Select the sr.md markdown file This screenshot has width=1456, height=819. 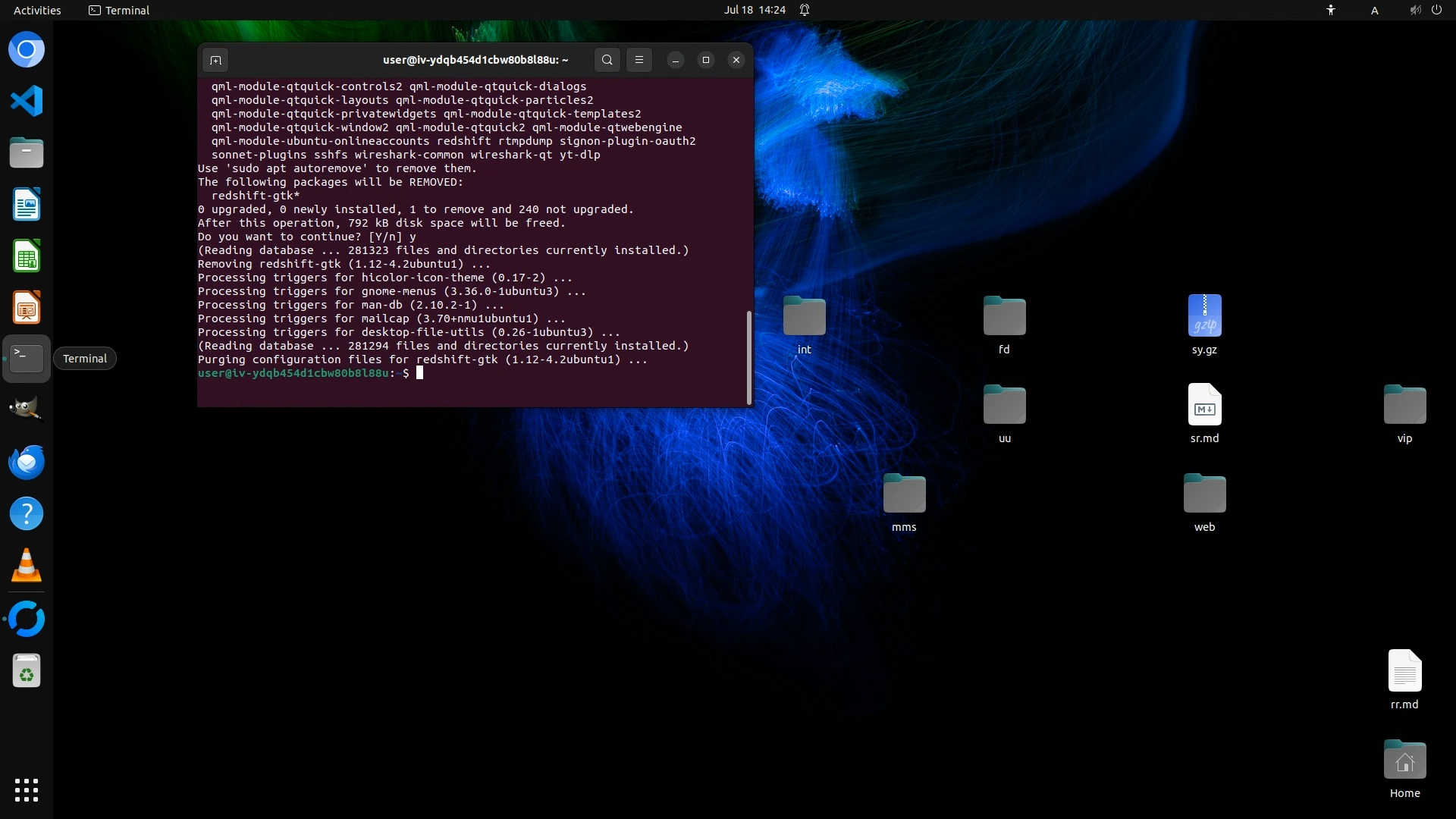[1204, 405]
